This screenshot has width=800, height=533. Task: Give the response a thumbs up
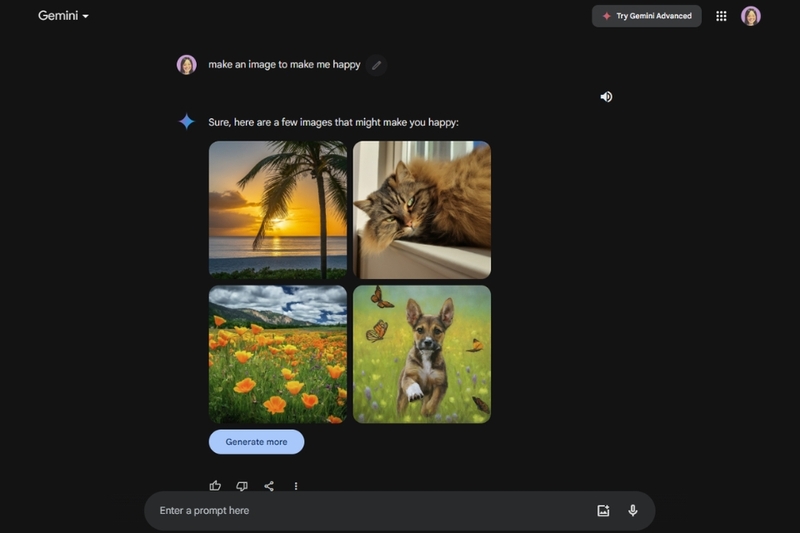click(215, 486)
